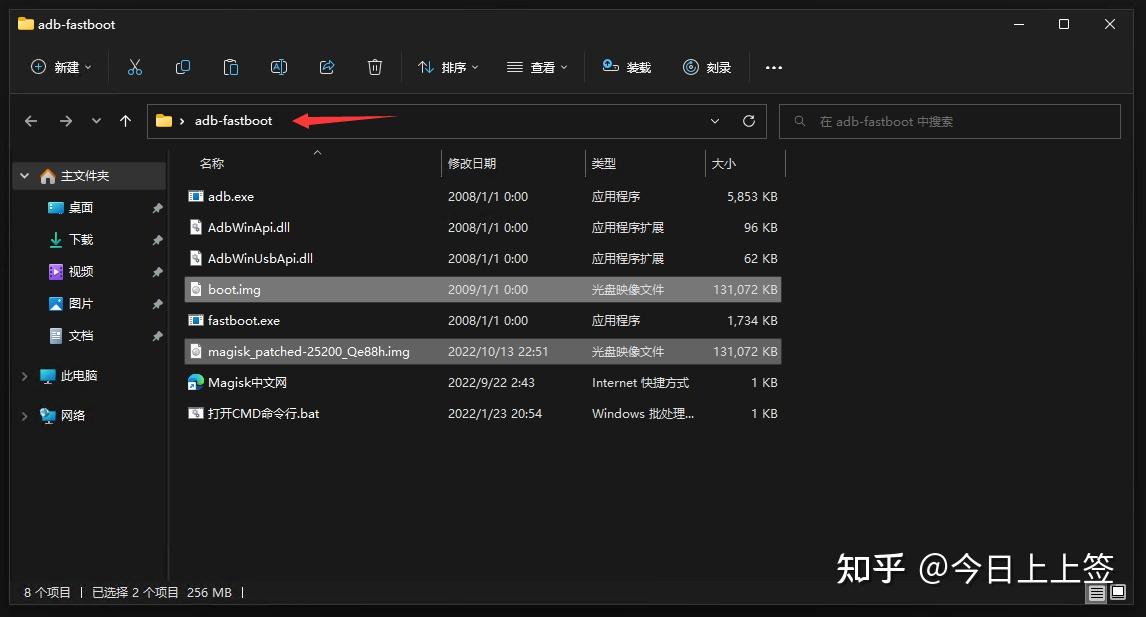
Task: Open the address bar history dropdown
Action: [714, 120]
